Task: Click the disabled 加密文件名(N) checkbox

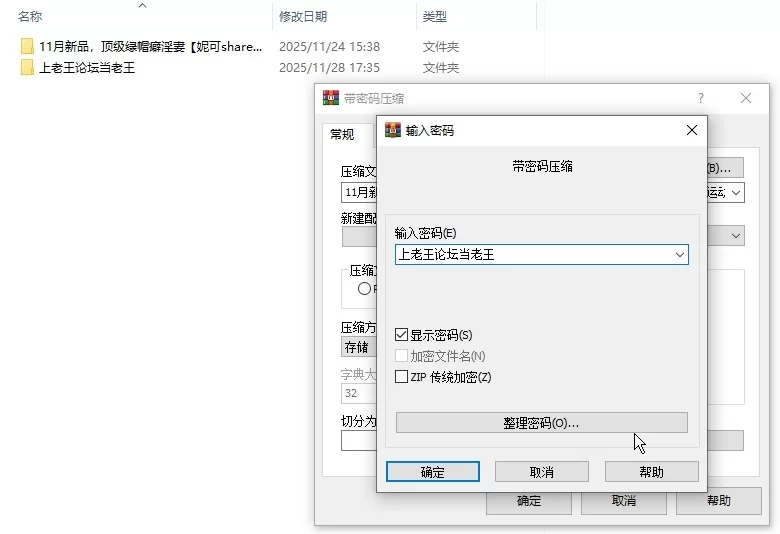Action: 401,355
